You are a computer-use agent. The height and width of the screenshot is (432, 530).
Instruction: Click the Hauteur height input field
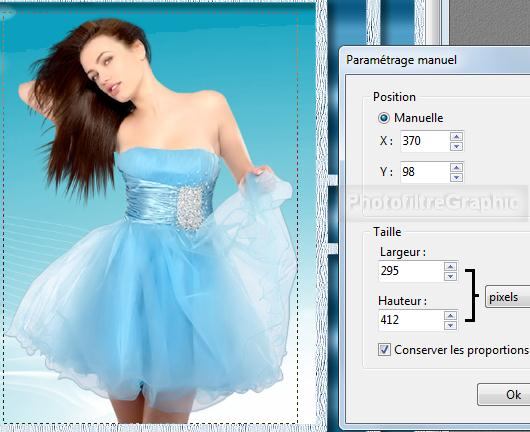tap(411, 320)
